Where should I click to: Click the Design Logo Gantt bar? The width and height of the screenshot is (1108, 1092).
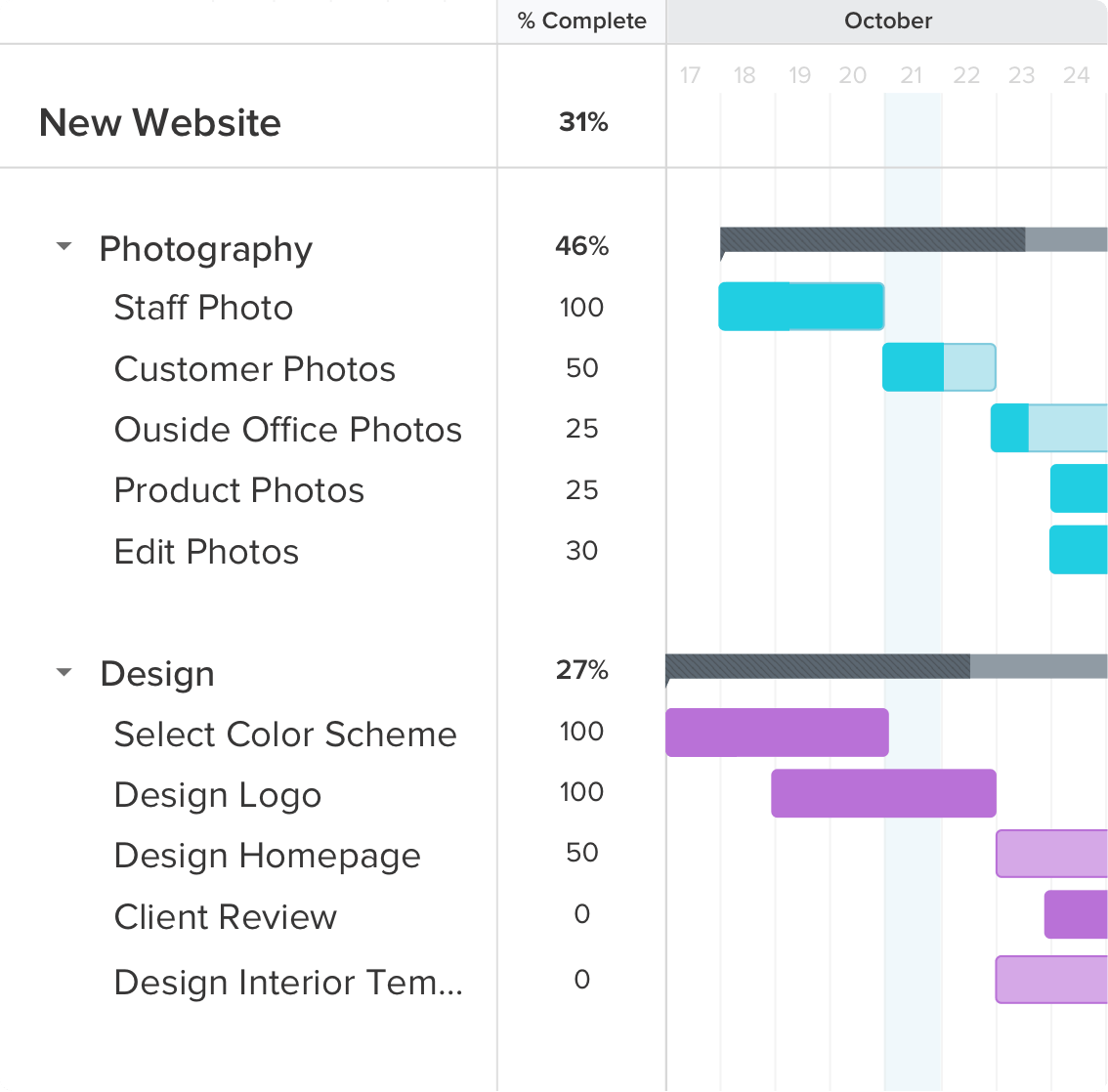click(x=883, y=793)
